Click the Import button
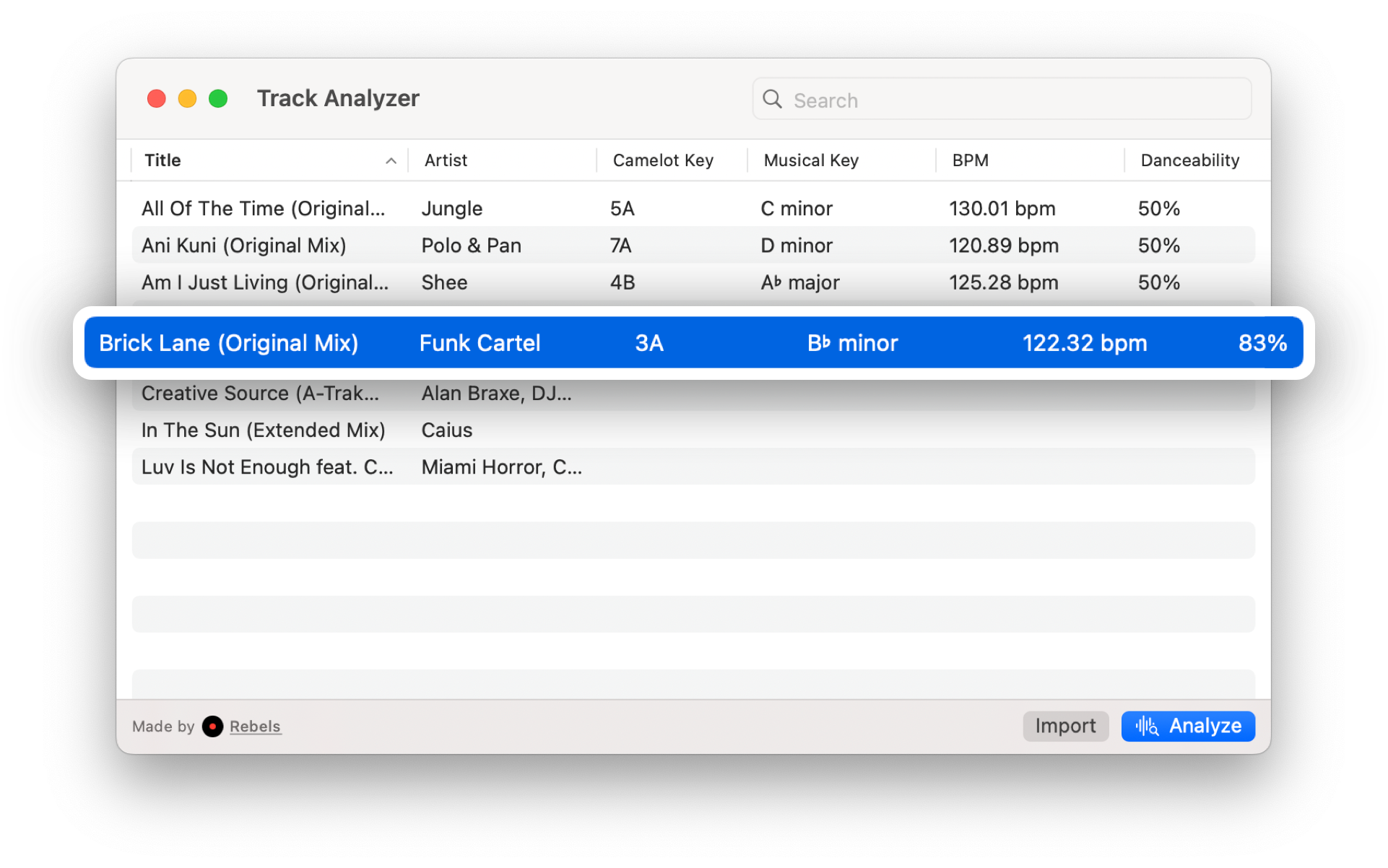 coord(1065,726)
